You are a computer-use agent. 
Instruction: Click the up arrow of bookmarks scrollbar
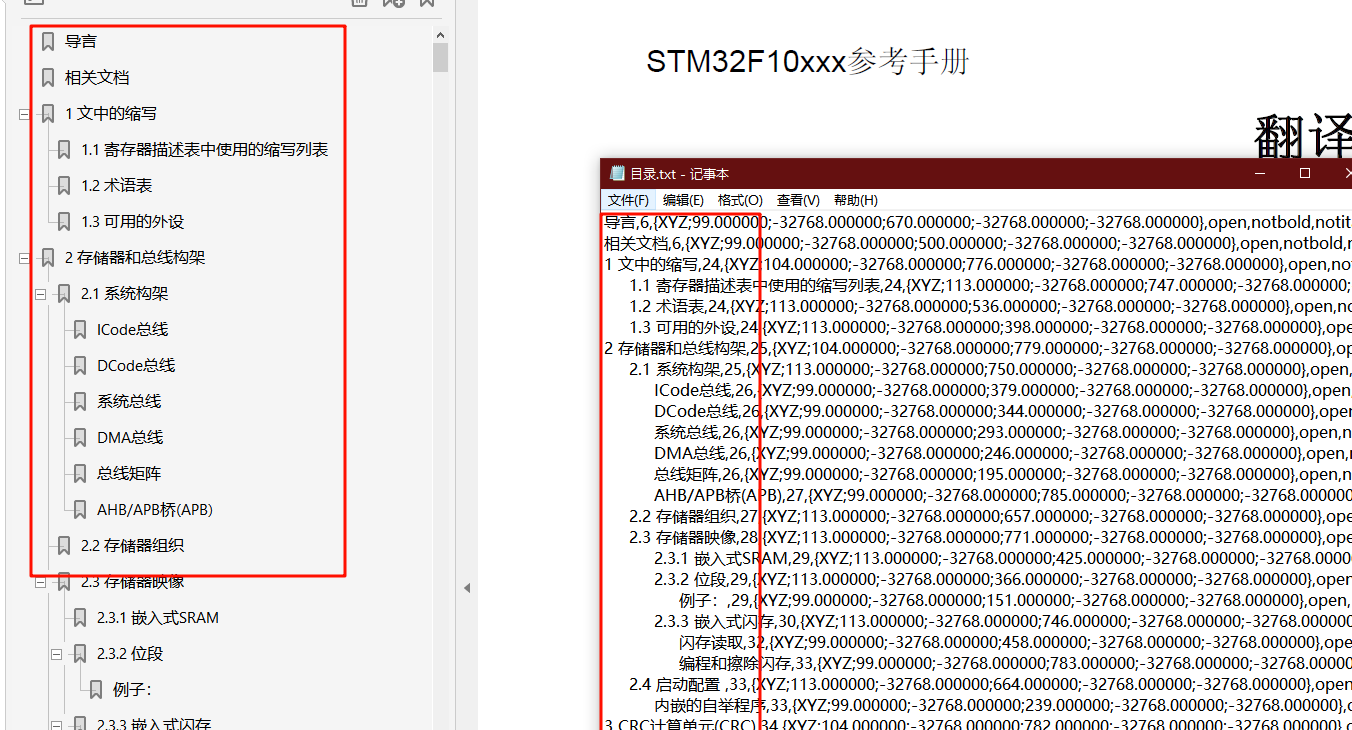440,35
